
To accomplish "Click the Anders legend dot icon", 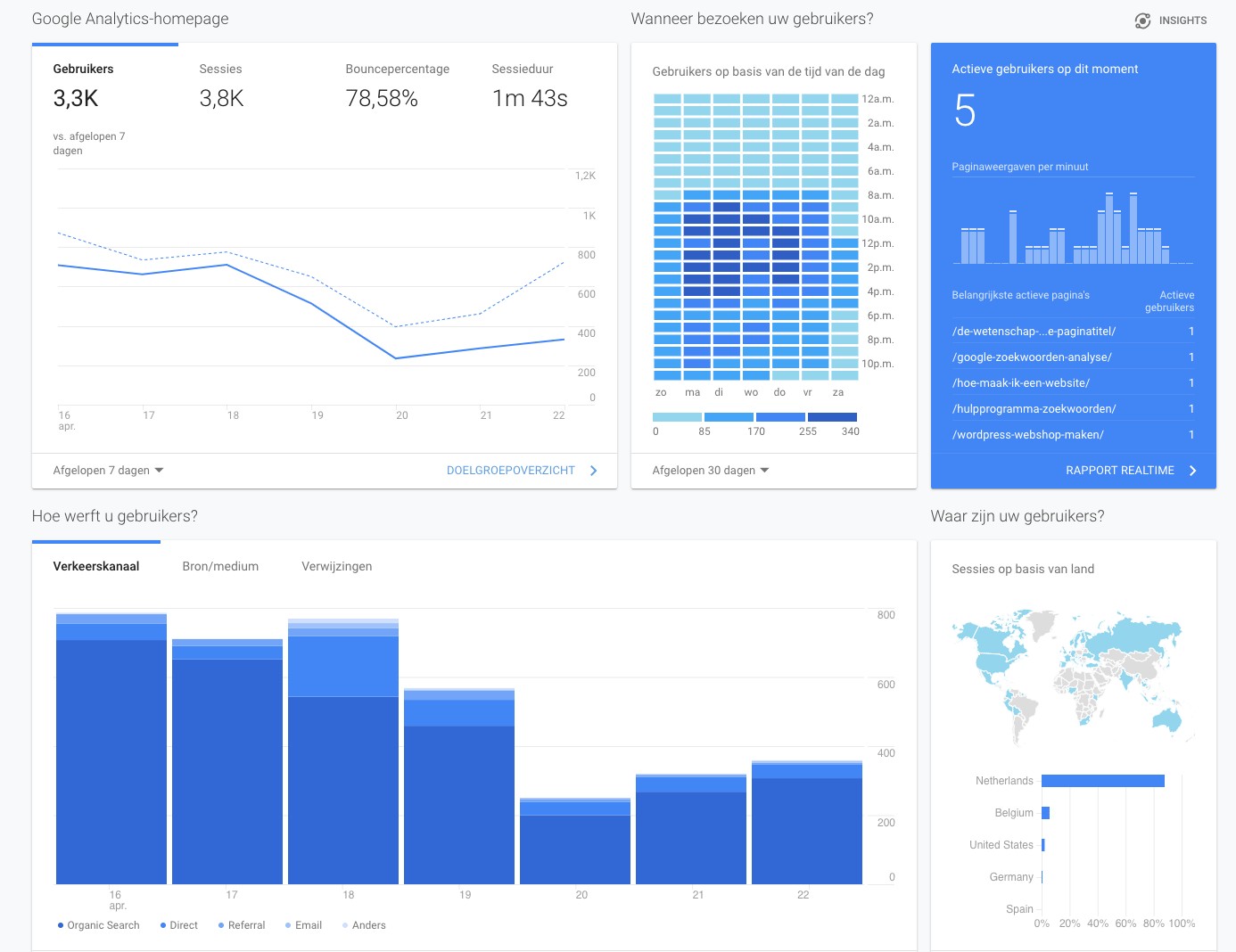I will 344,925.
